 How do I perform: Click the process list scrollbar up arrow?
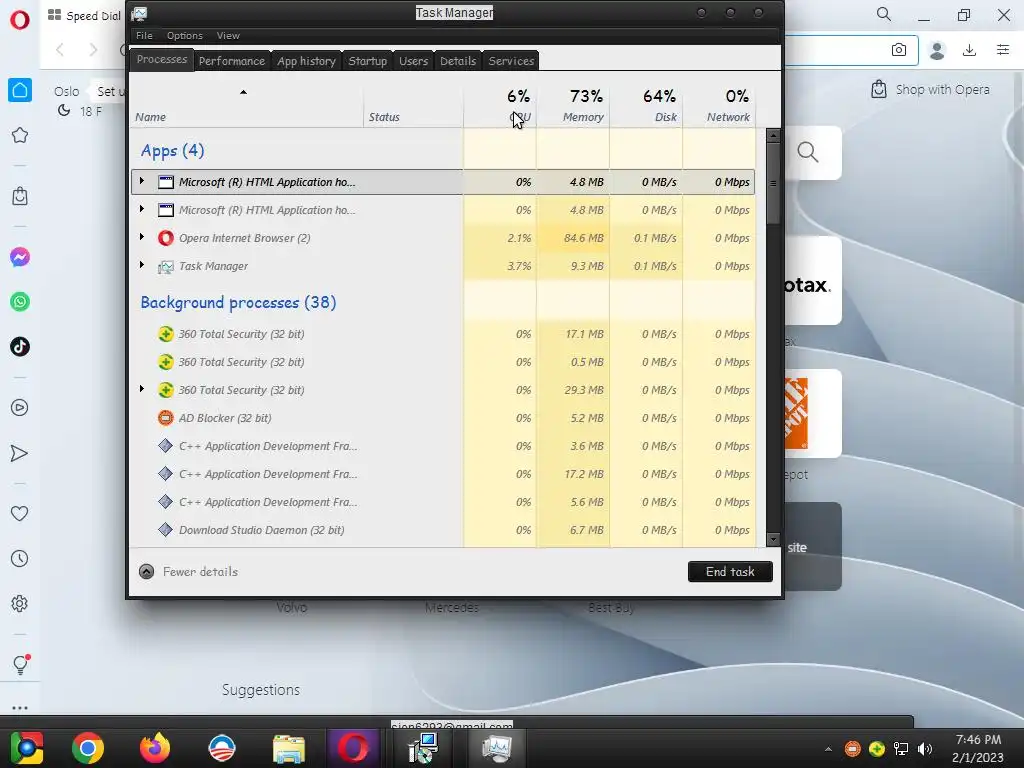773,136
